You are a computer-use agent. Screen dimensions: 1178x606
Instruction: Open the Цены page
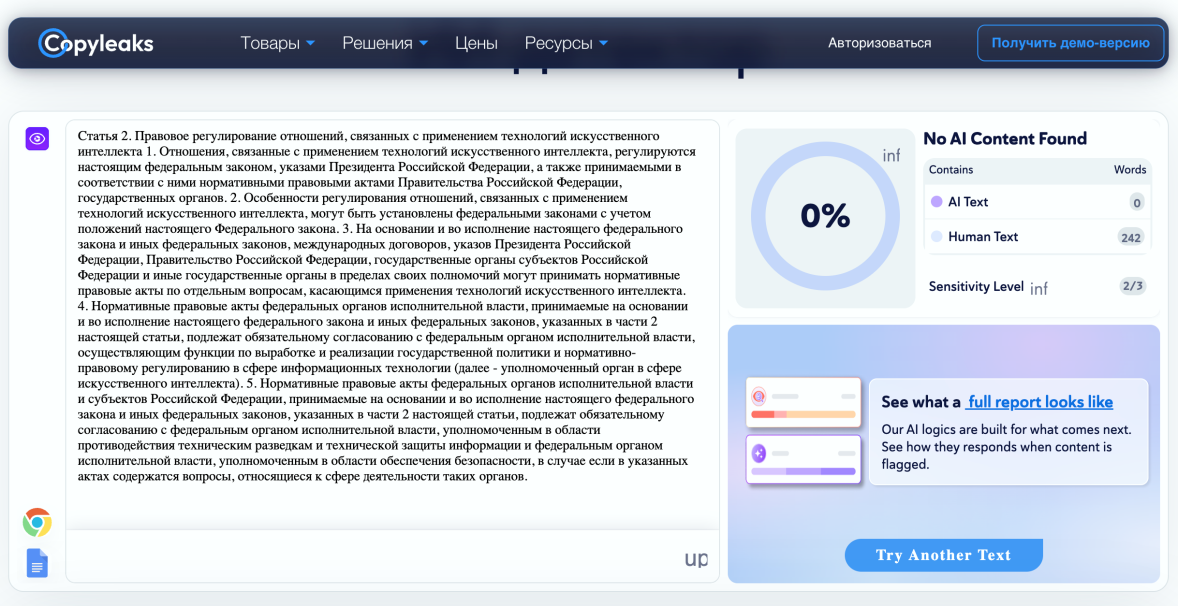[476, 44]
